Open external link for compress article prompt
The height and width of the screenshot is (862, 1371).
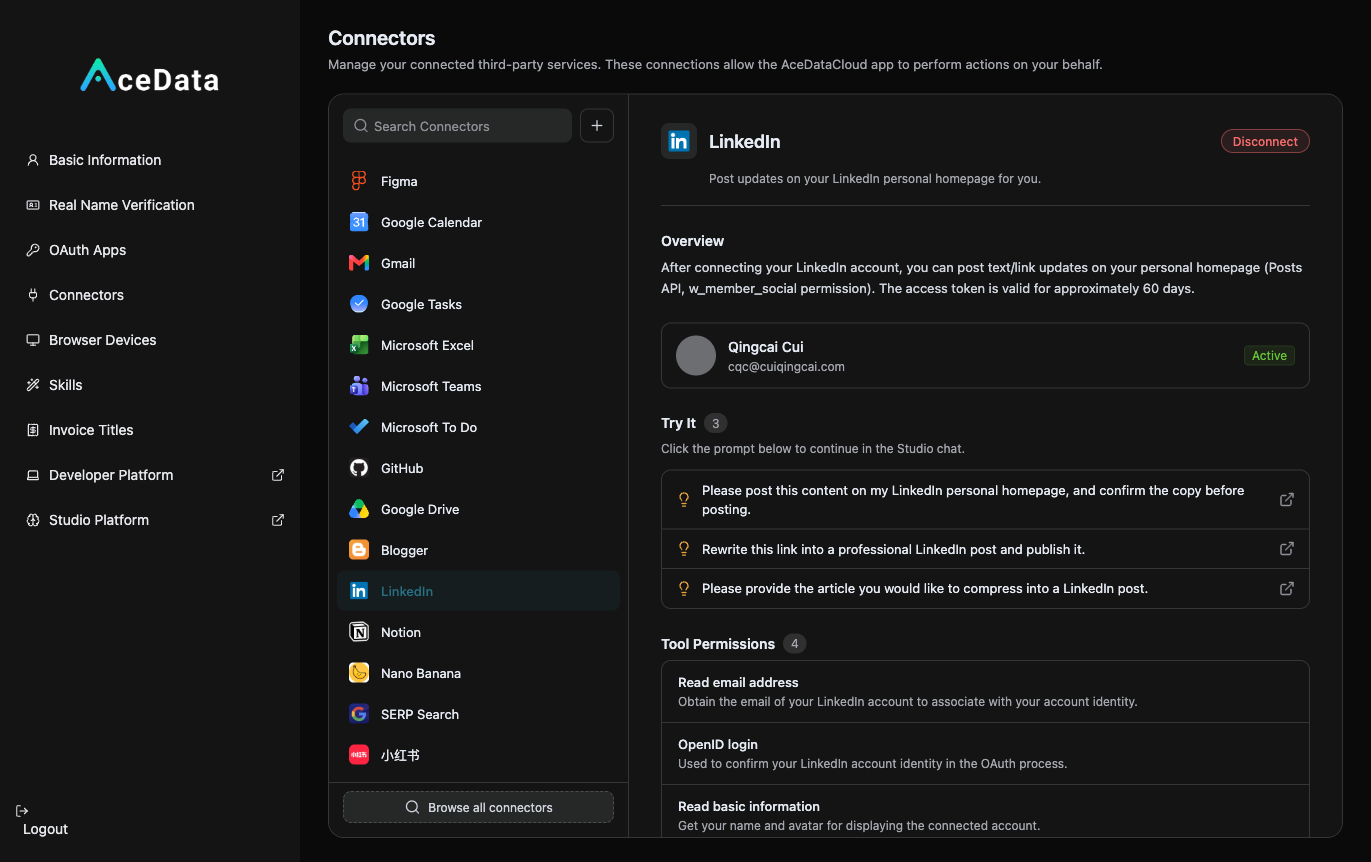coord(1287,588)
